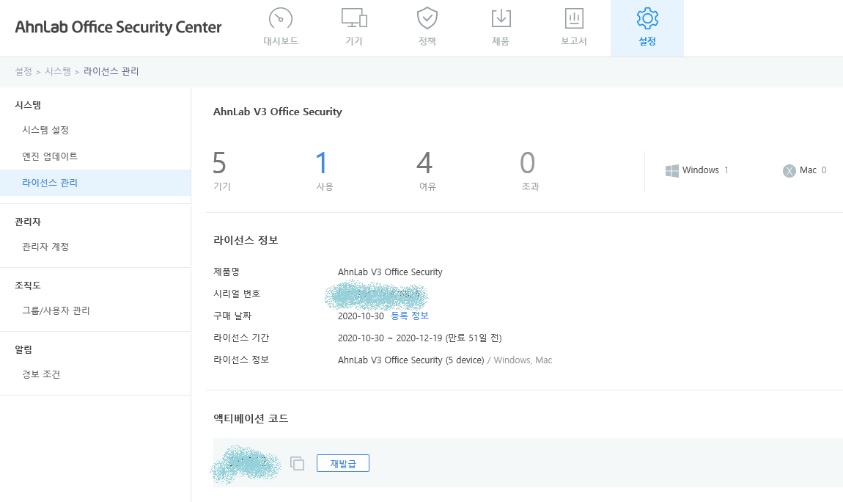Go to 그룹/사용자 관리 page

pos(56,311)
